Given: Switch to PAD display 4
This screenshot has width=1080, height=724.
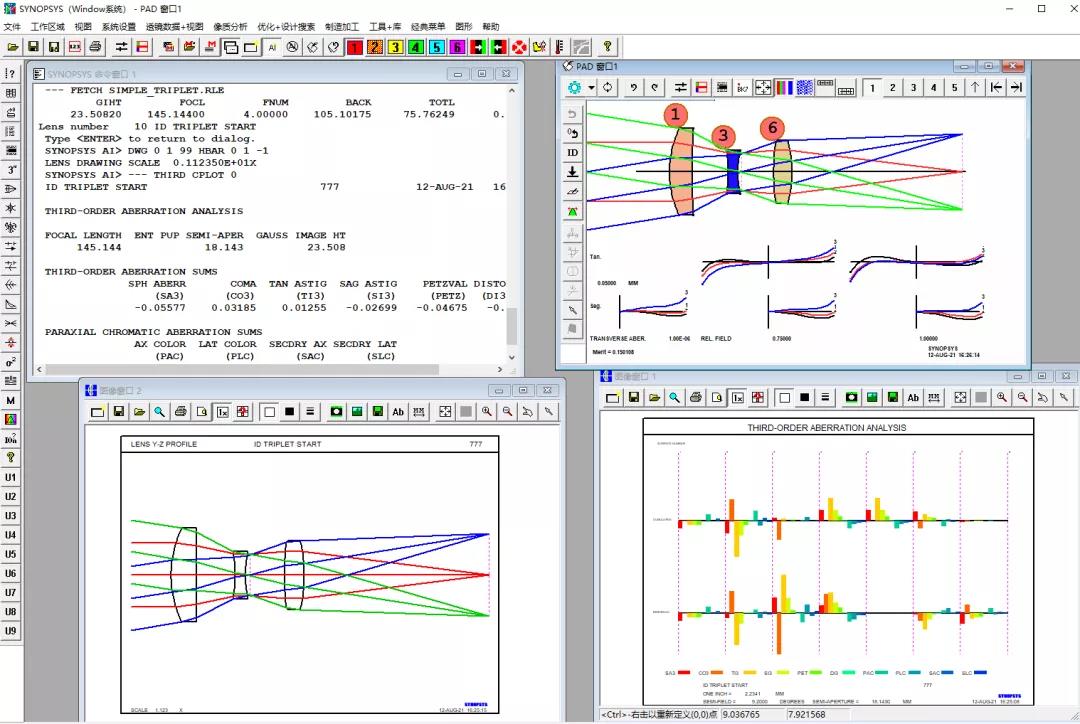Looking at the screenshot, I should (934, 87).
